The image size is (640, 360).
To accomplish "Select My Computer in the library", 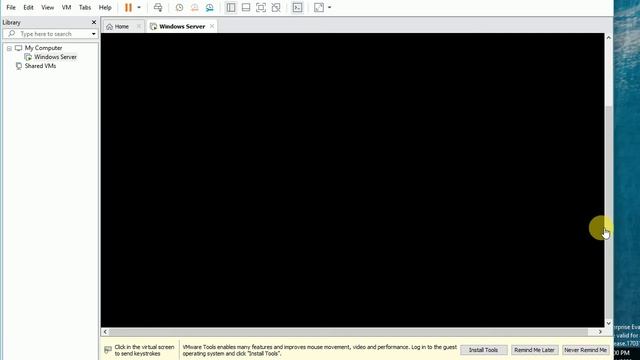I will tap(43, 48).
